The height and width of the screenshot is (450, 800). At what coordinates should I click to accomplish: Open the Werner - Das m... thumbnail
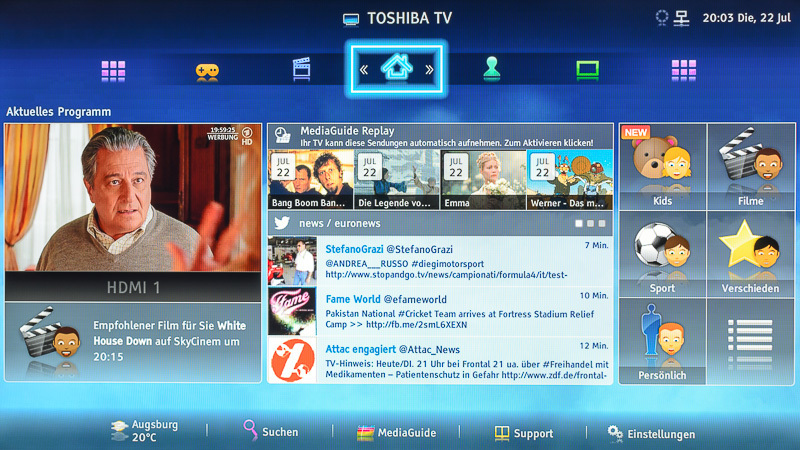[x=570, y=180]
